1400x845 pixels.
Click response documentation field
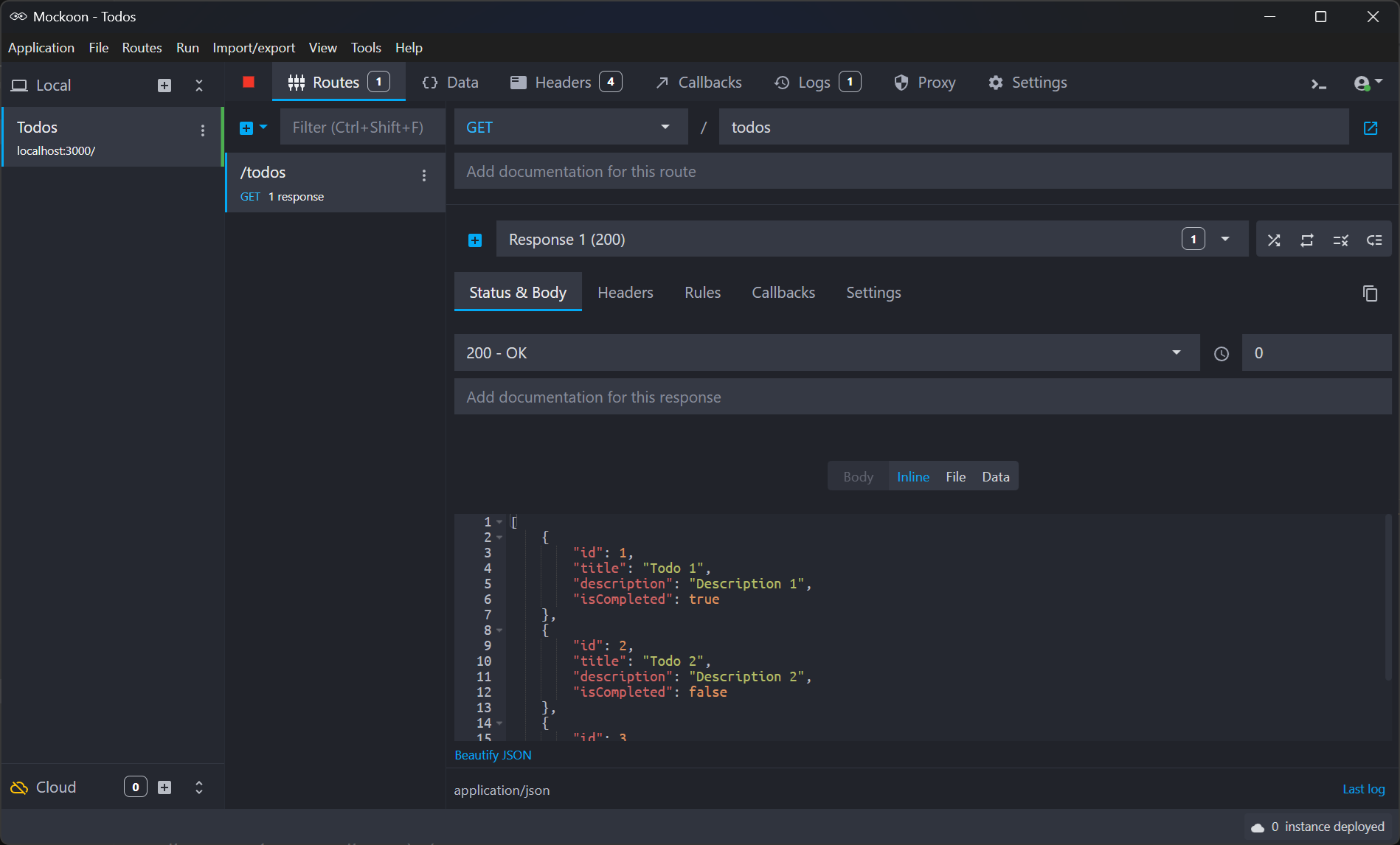coord(923,397)
